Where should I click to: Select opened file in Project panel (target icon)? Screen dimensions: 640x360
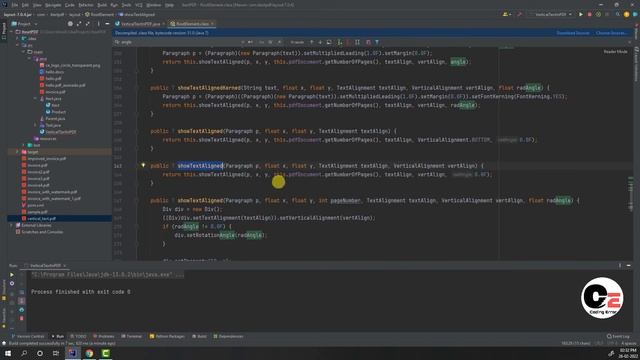click(70, 24)
